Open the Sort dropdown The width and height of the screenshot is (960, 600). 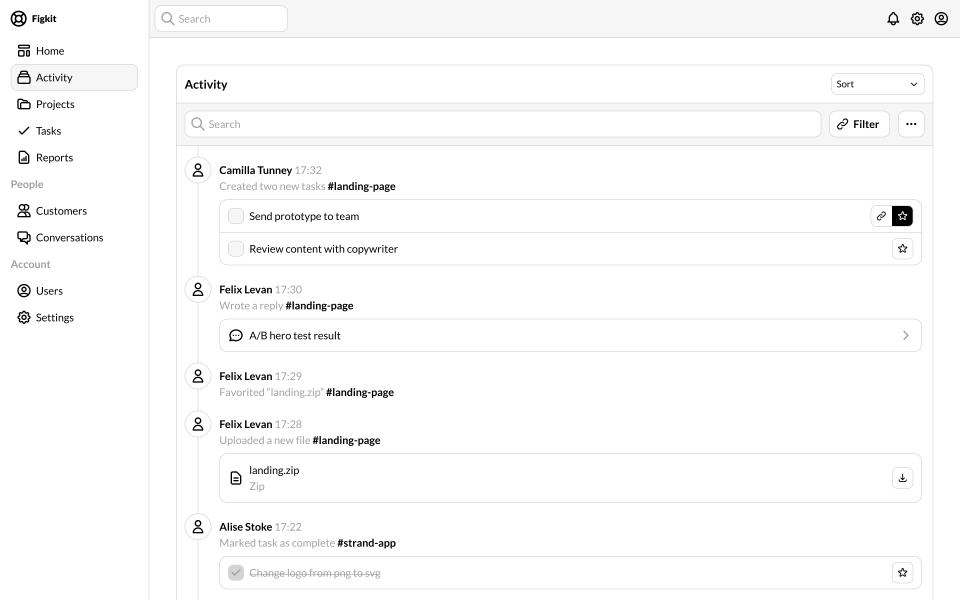pos(877,84)
